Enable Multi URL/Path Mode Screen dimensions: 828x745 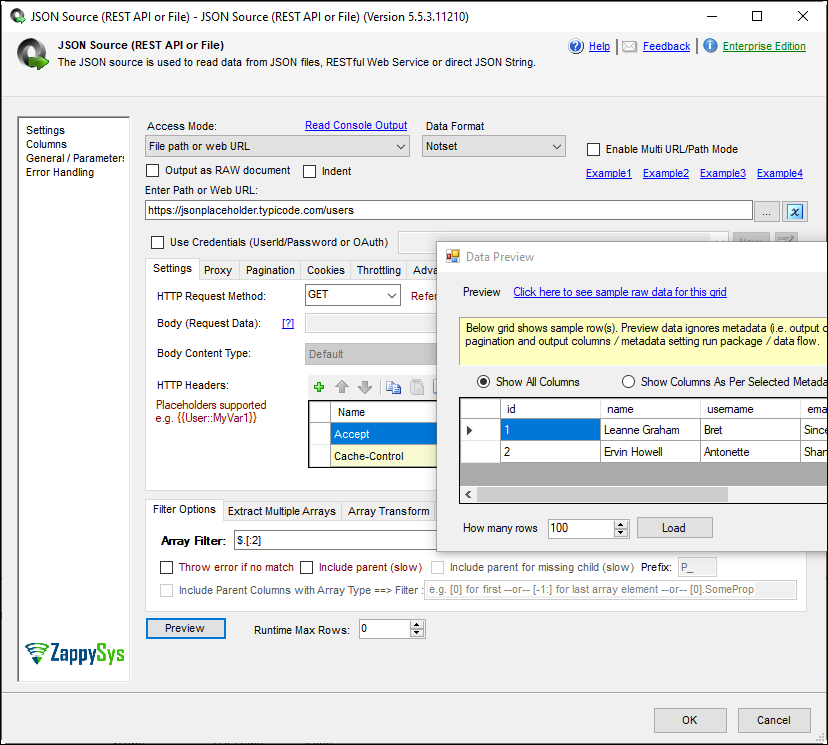(x=594, y=149)
